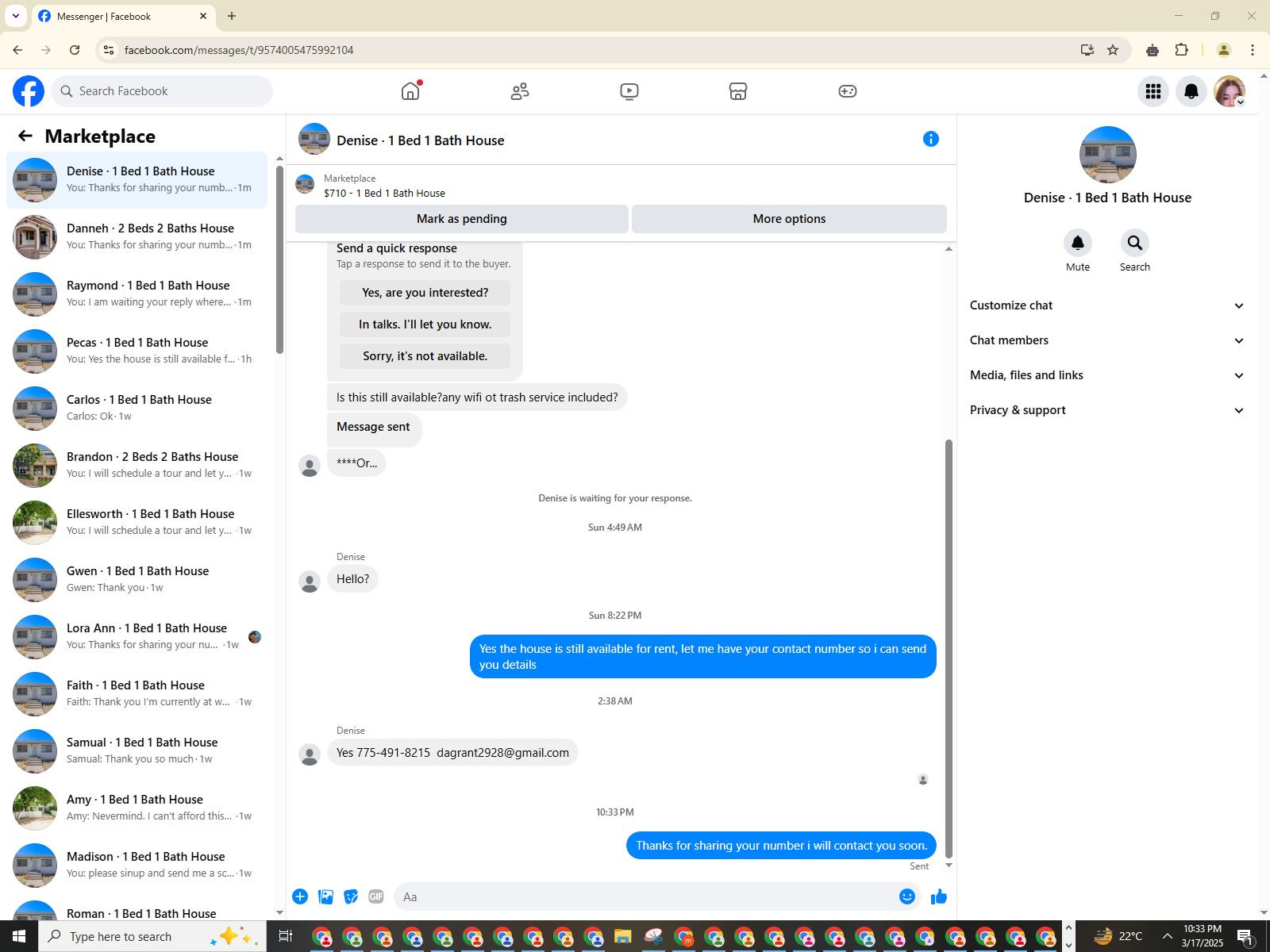The image size is (1270, 952).
Task: Click the back arrow beside Marketplace
Action: coord(25,136)
